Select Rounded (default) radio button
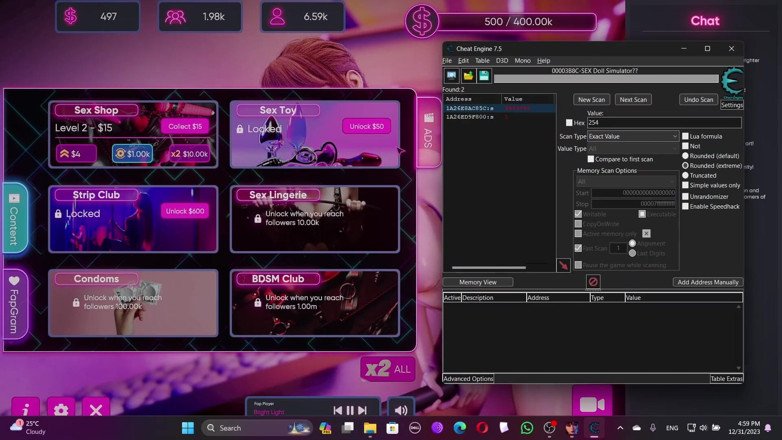782x440 pixels. pos(685,156)
